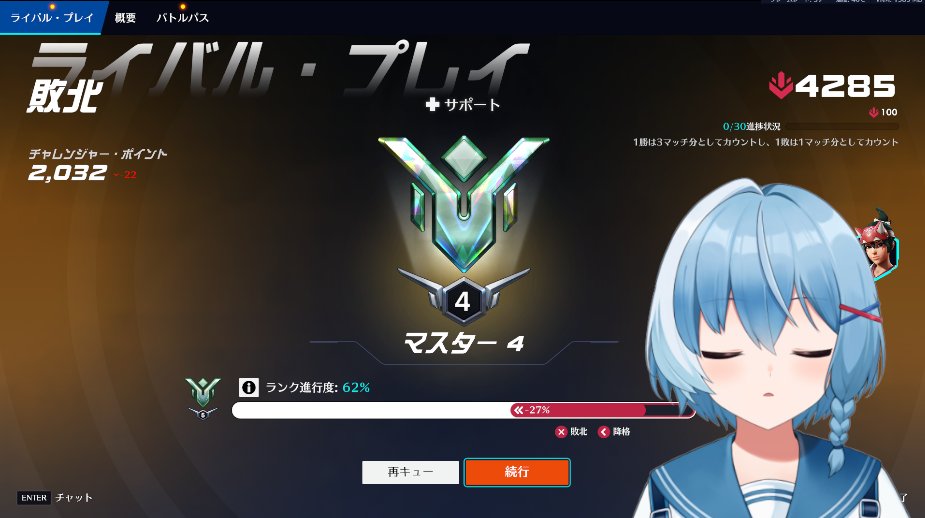Click the red X 敗北 legend icon
925x518 pixels.
(x=561, y=432)
